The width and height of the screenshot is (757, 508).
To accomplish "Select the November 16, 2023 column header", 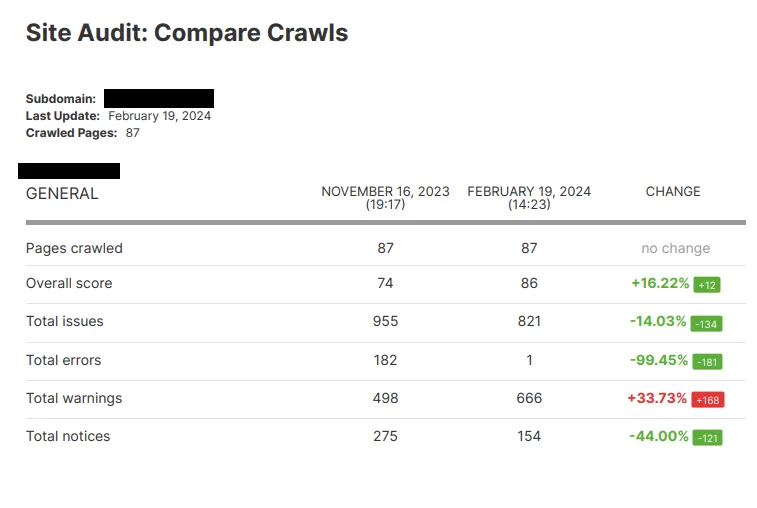I will 385,197.
